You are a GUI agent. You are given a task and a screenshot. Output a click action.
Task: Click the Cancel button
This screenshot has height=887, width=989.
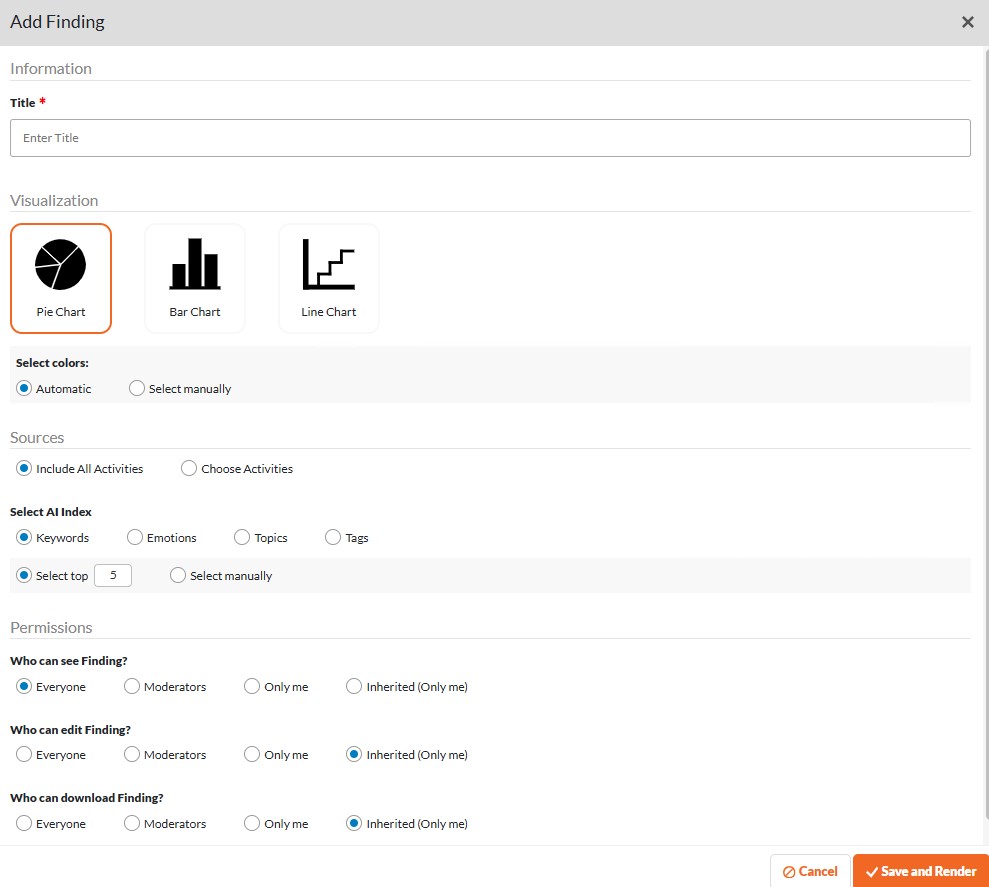point(810,871)
